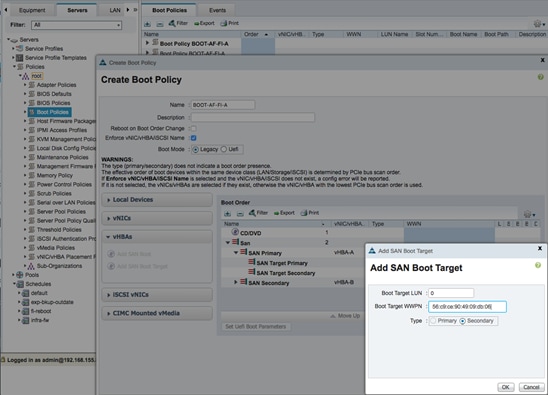The height and width of the screenshot is (395, 548).
Task: Click the Boot Order add (plus) icon
Action: point(228,213)
